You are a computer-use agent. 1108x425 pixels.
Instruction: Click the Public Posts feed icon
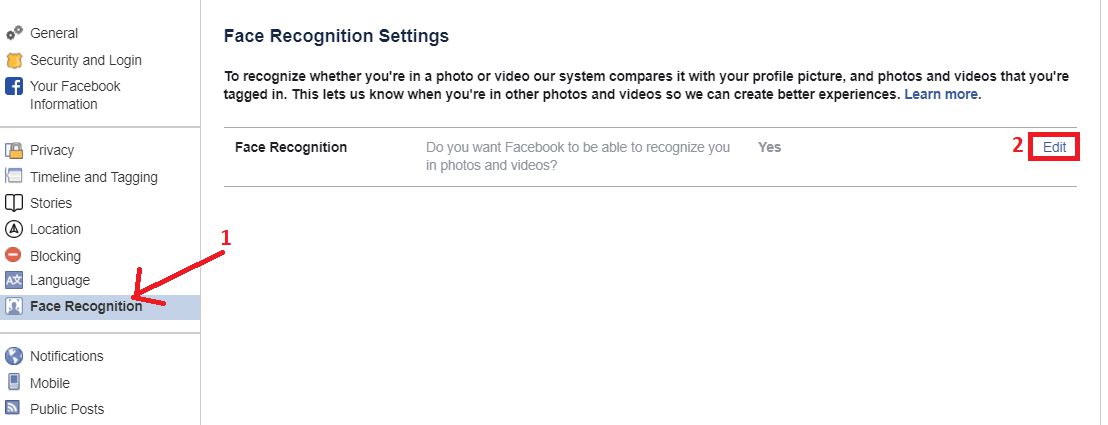pos(14,408)
